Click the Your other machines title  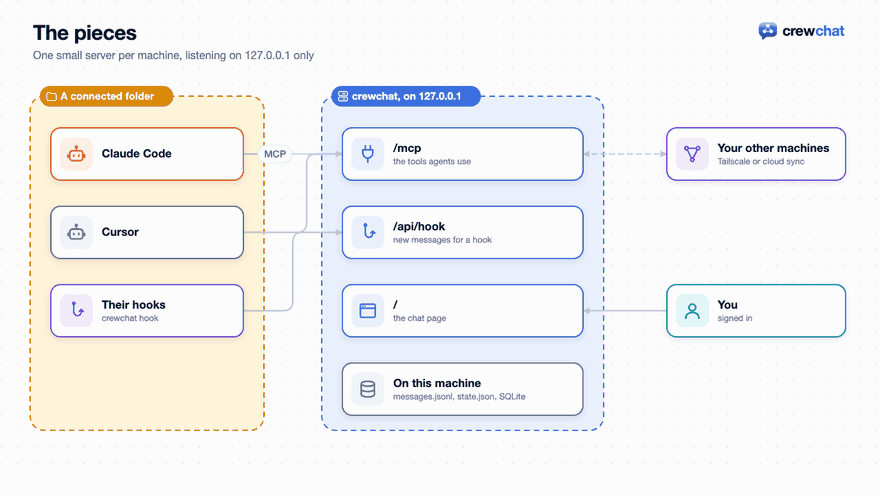773,148
